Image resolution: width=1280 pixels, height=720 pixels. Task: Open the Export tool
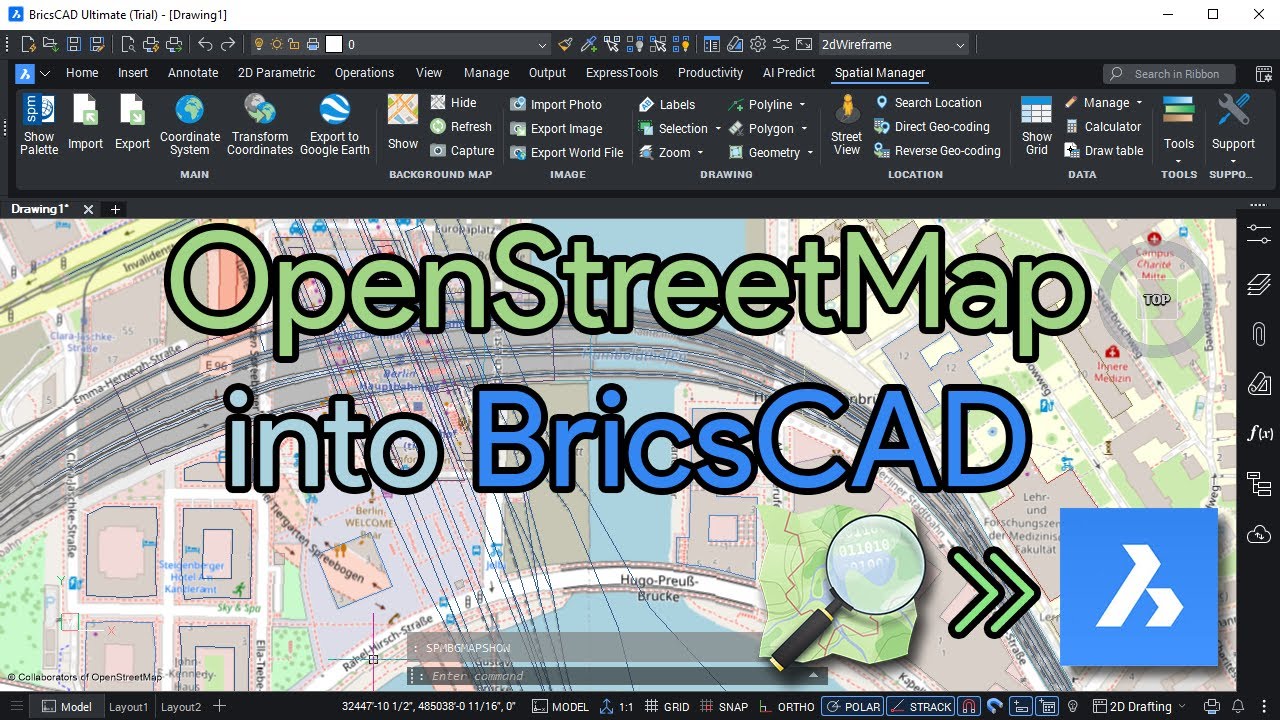tap(132, 123)
